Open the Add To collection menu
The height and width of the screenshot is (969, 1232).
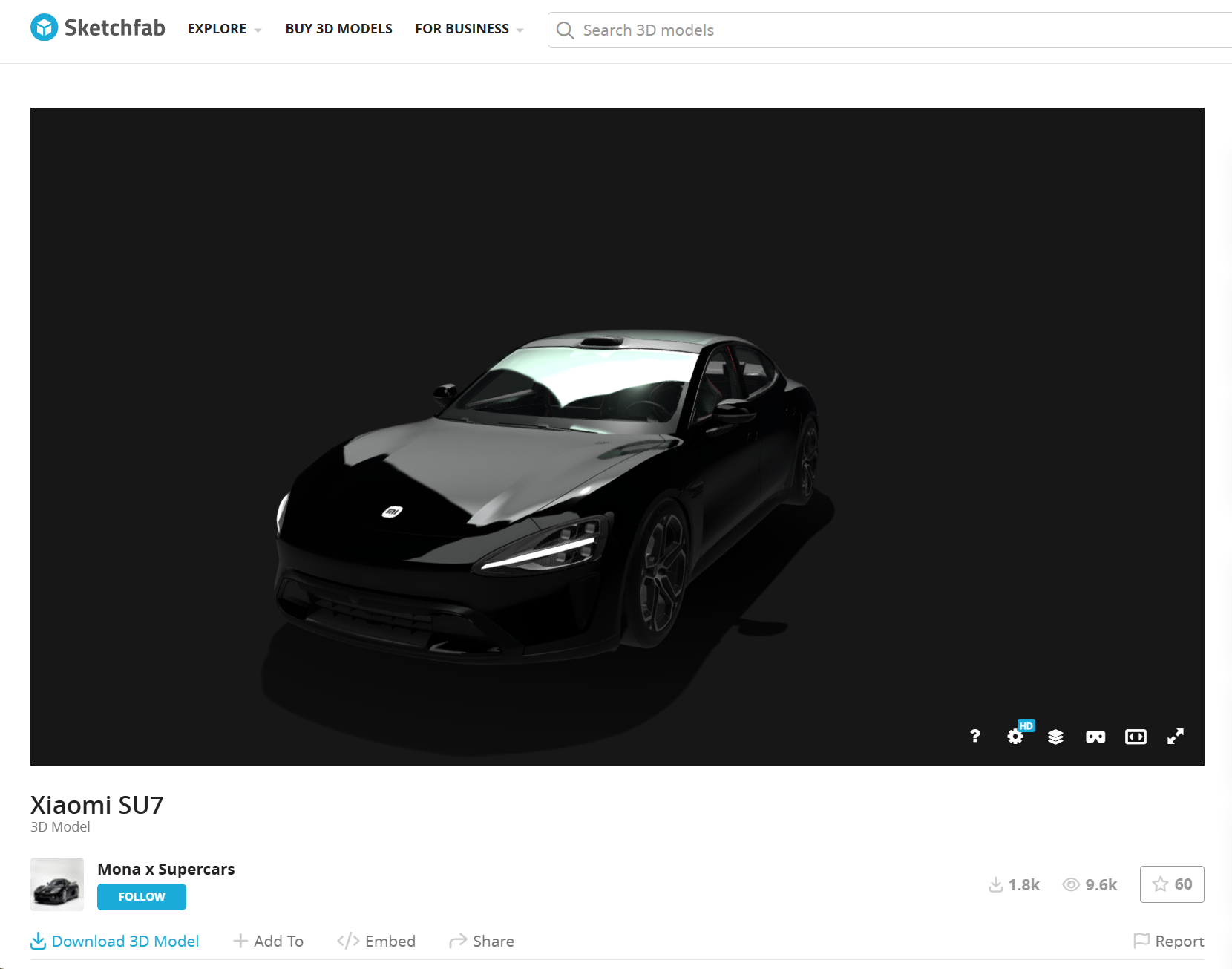[268, 942]
